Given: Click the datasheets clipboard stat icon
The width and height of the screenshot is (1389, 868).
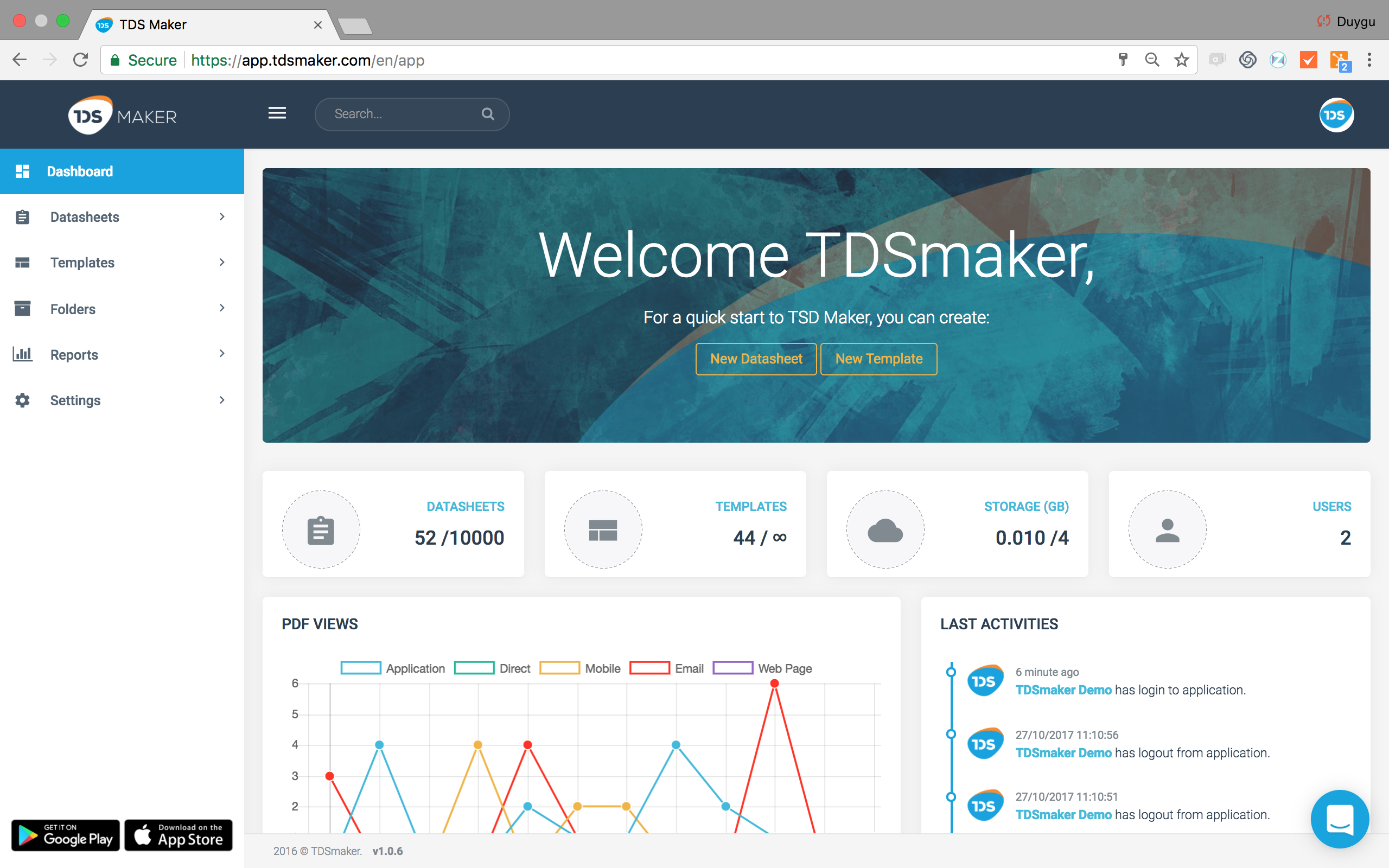Looking at the screenshot, I should pos(321,529).
